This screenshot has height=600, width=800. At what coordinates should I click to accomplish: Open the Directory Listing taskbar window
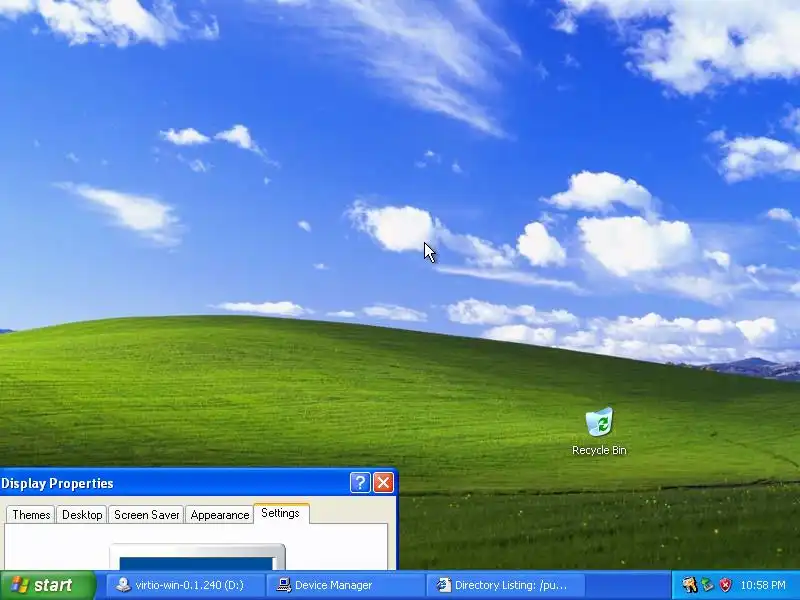[506, 585]
